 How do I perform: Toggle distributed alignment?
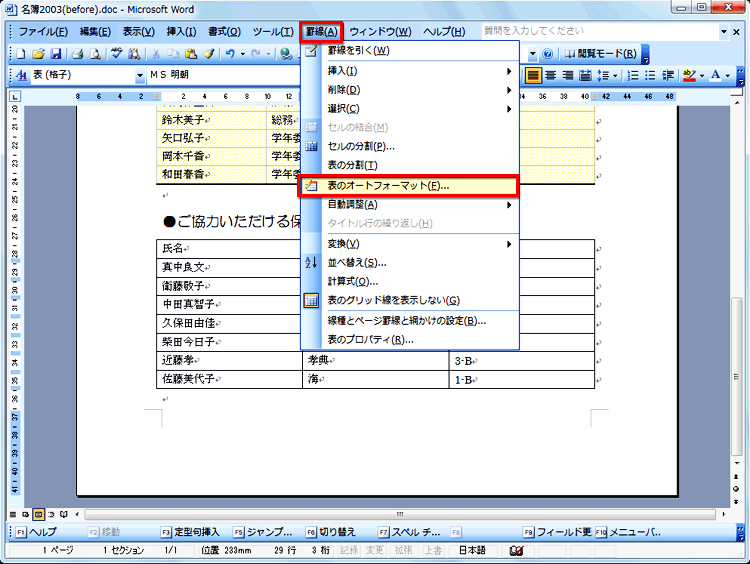585,76
